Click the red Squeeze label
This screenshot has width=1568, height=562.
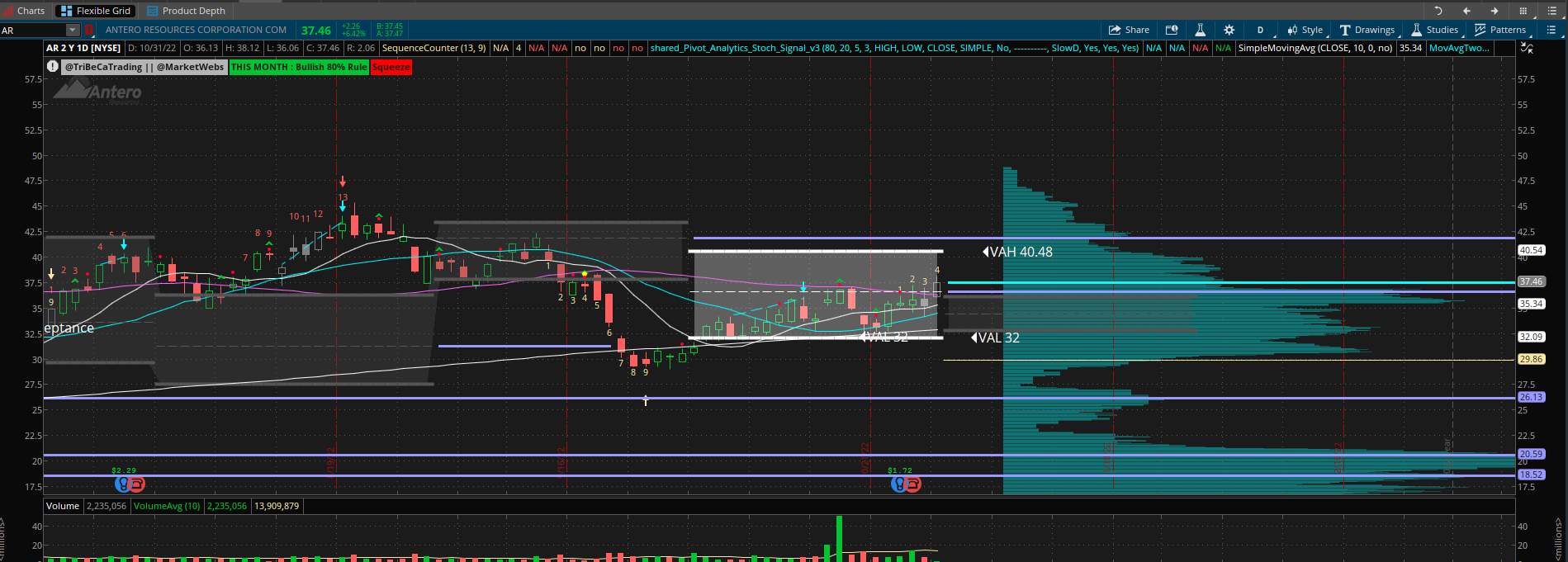391,67
